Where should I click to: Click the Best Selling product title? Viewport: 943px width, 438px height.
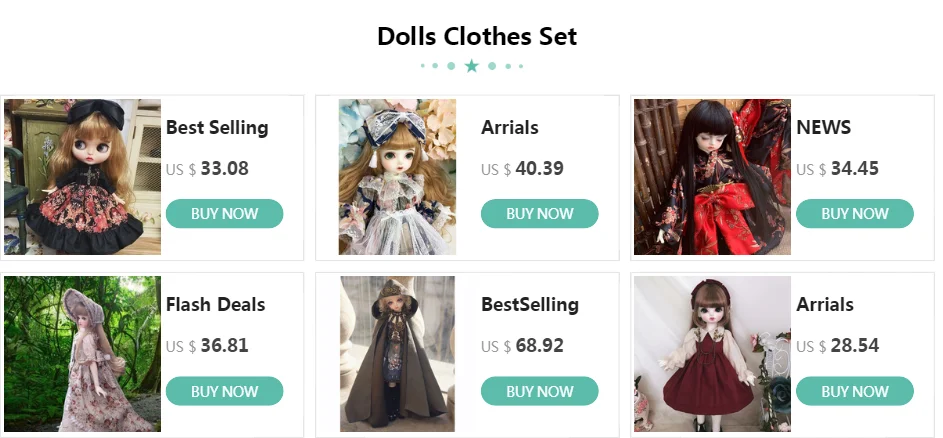[217, 128]
